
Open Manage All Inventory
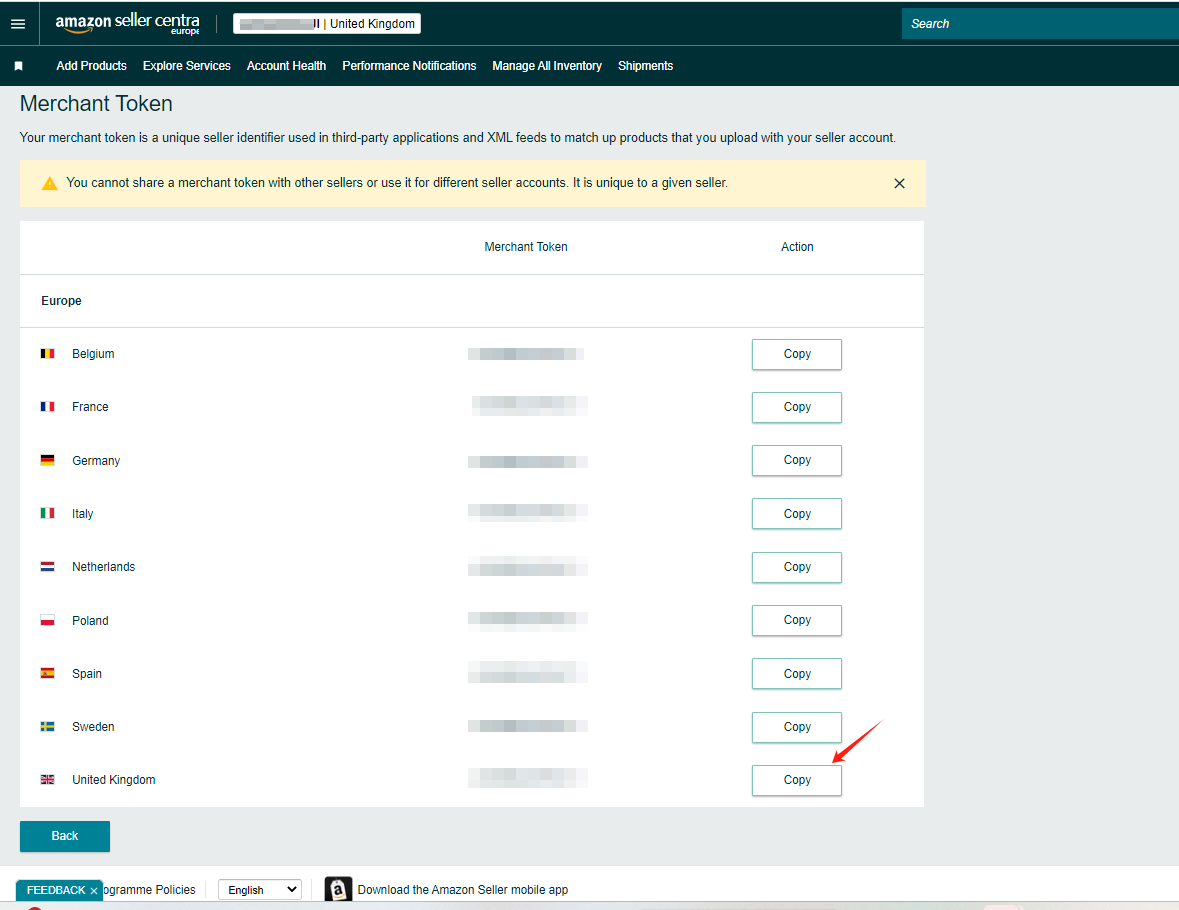547,66
